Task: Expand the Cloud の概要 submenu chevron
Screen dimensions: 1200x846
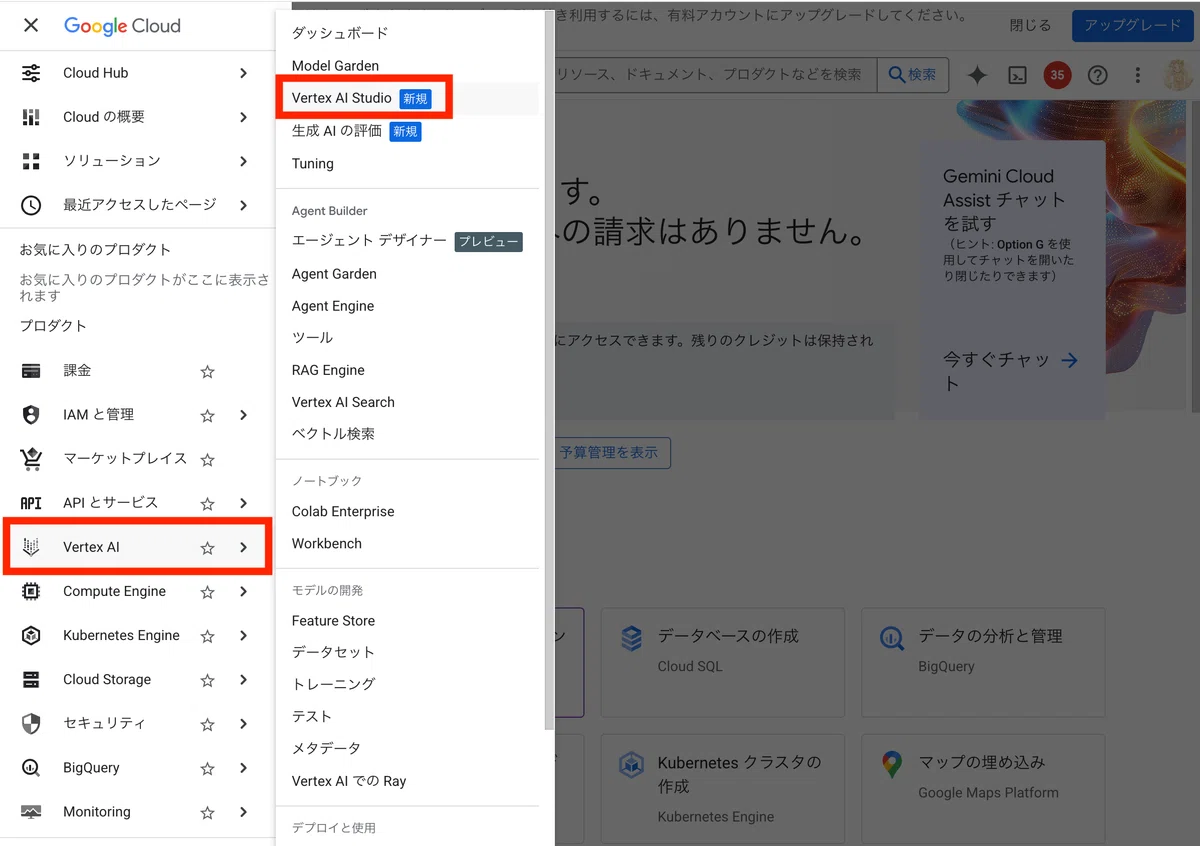Action: tap(243, 117)
